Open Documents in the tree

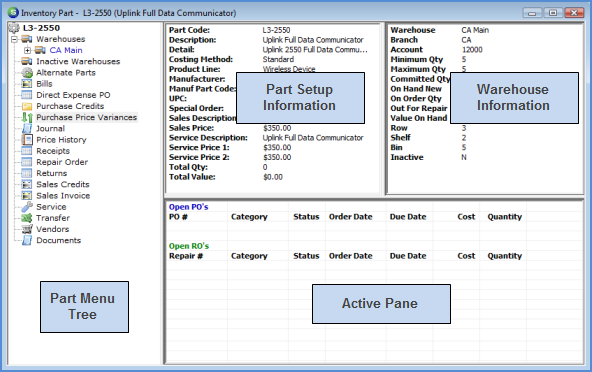coord(59,240)
